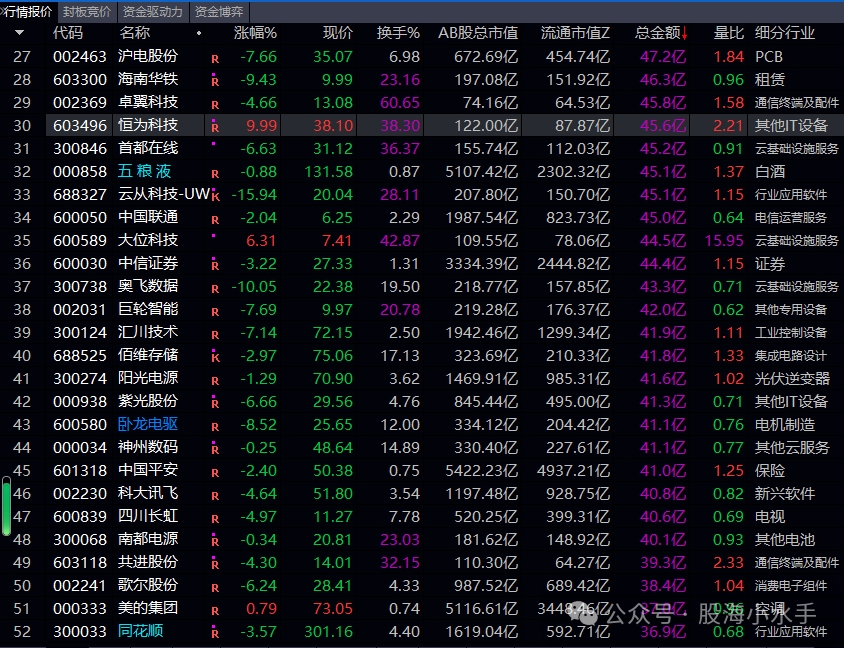The height and width of the screenshot is (648, 844).
Task: Click the R marker for 卧龙电驱
Action: pos(215,427)
